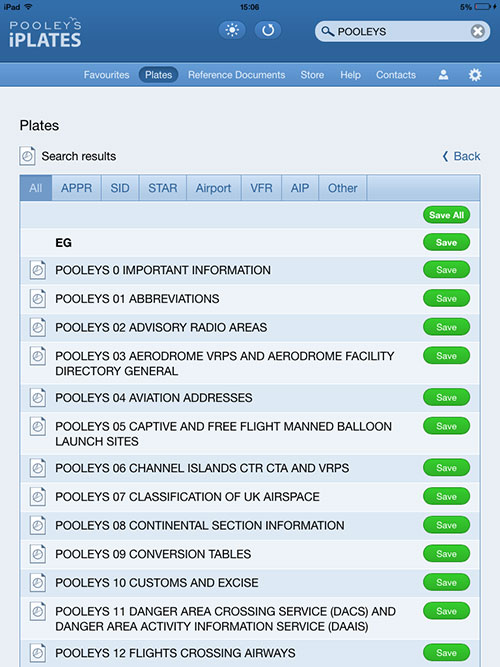Screen dimensions: 500x667
Task: Go to the Store
Action: pyautogui.click(x=312, y=75)
